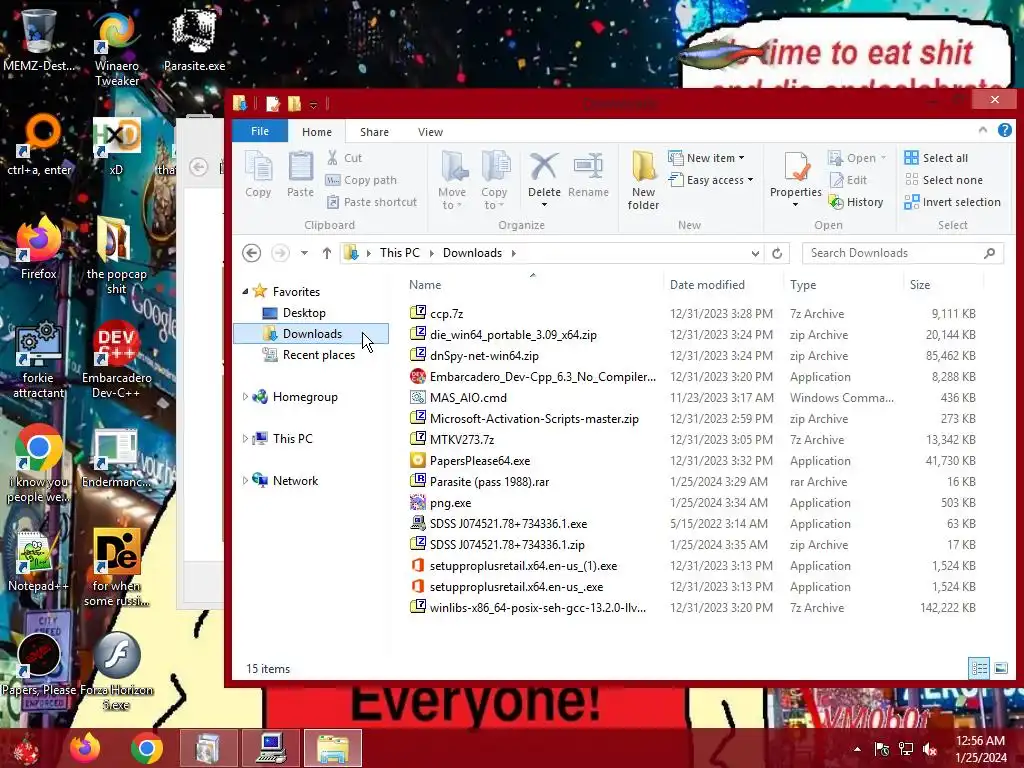Switch to the Share ribbon tab
The width and height of the screenshot is (1024, 768).
point(374,132)
